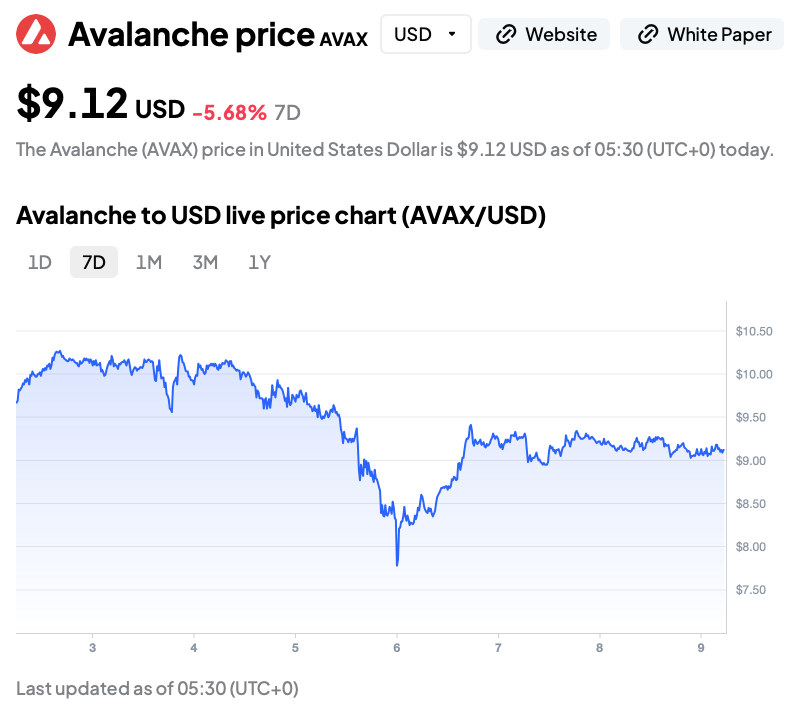Click the -5.68% weekly change figure
The image size is (808, 716).
click(229, 112)
